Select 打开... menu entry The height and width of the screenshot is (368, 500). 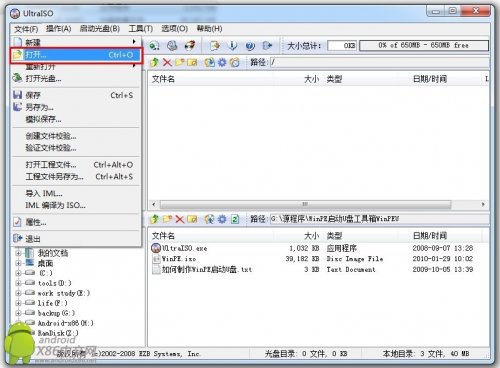[76, 55]
